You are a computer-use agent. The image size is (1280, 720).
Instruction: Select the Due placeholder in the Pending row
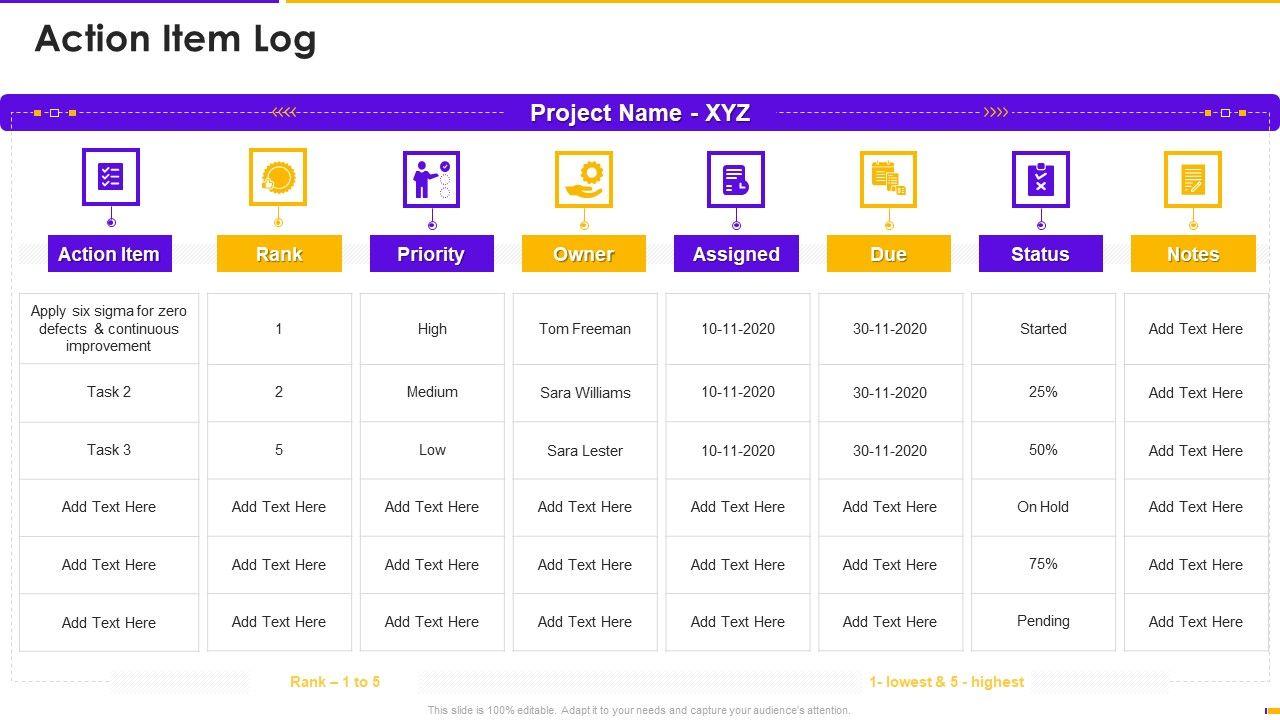[x=890, y=622]
